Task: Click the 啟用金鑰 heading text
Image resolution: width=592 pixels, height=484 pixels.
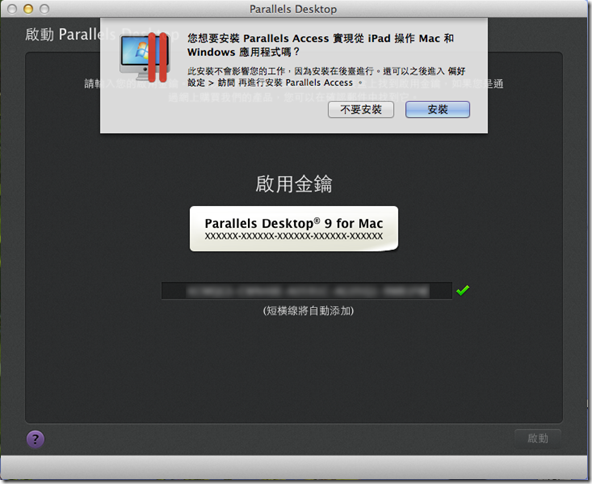Action: pyautogui.click(x=293, y=184)
